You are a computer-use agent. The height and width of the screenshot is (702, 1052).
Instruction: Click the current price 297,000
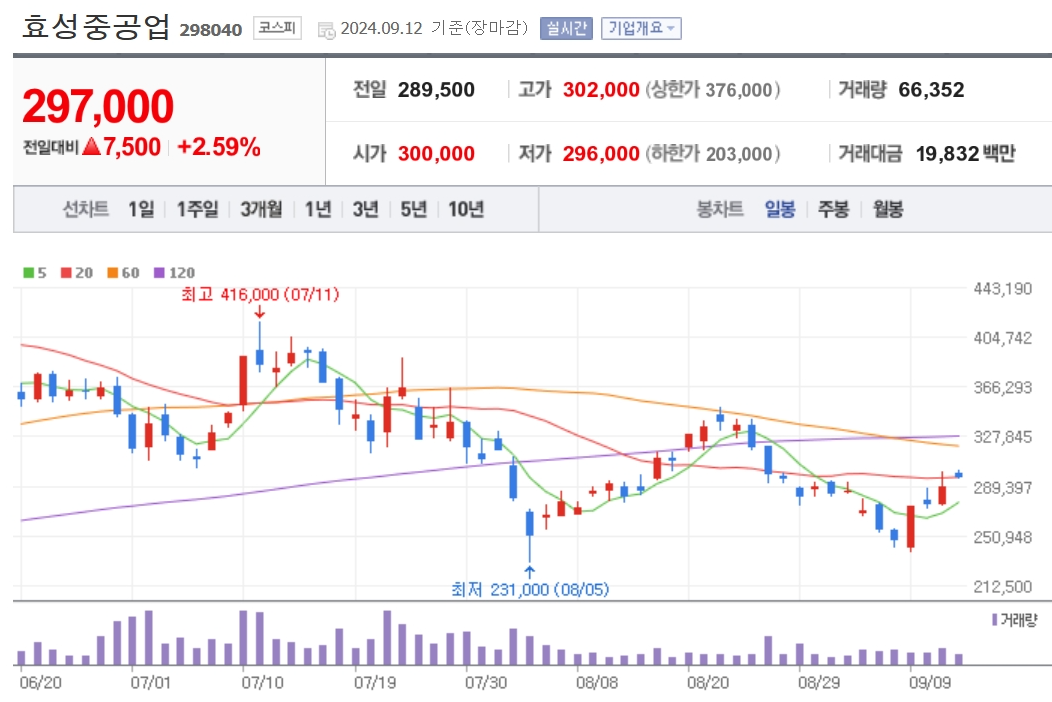tap(98, 107)
